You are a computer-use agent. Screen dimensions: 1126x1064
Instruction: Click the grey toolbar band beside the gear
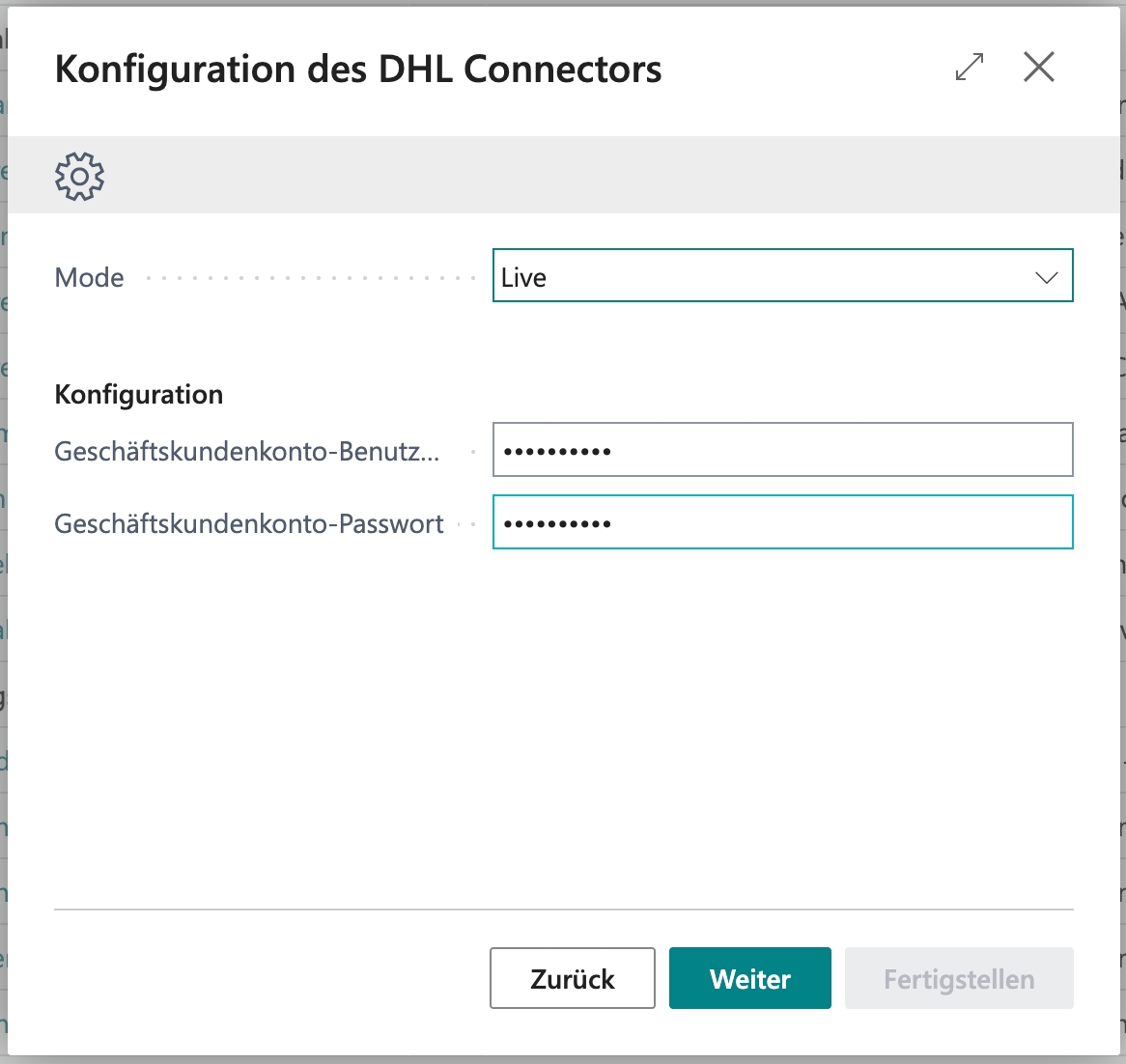579,176
